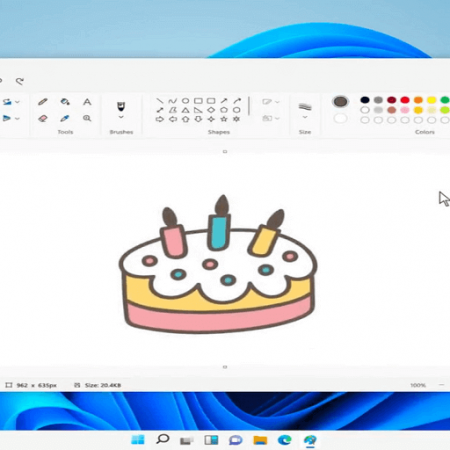Choose the orange color swatch

pos(418,100)
